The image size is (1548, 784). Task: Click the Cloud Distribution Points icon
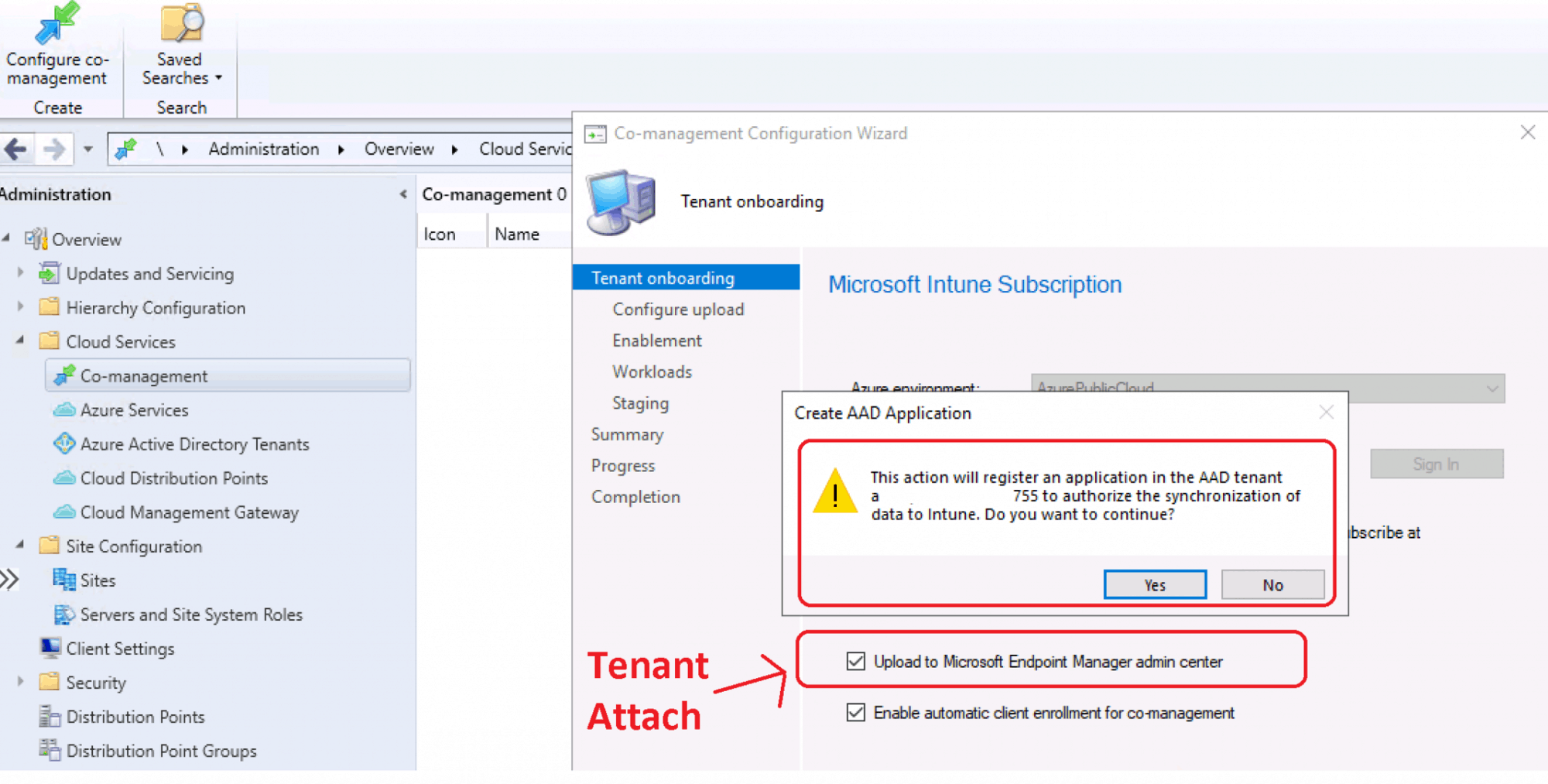[x=64, y=478]
